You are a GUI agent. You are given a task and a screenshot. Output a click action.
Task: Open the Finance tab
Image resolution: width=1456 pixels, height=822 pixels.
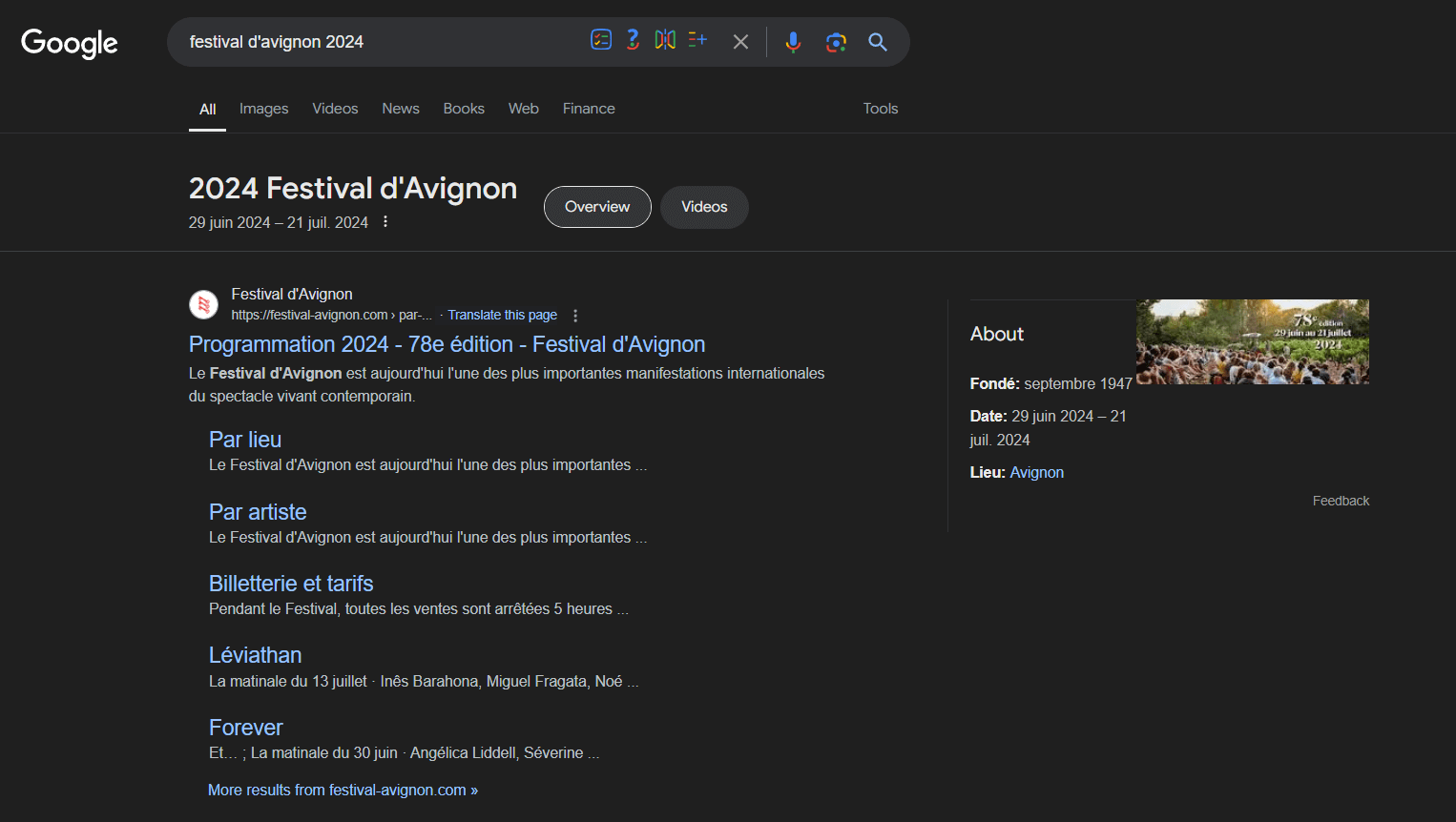pos(589,109)
